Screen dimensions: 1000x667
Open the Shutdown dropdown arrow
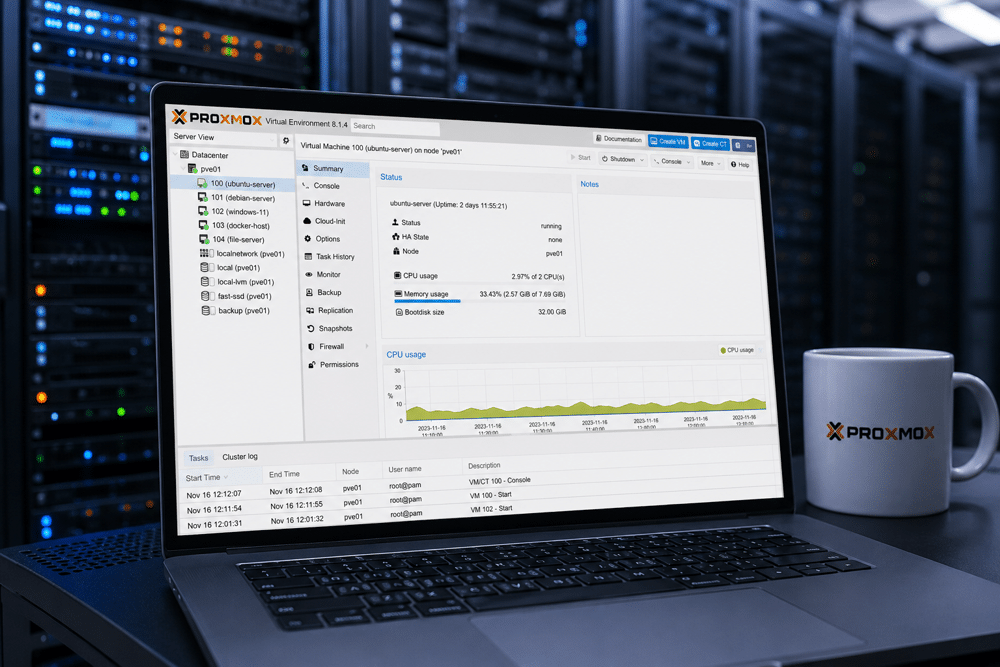pyautogui.click(x=642, y=160)
